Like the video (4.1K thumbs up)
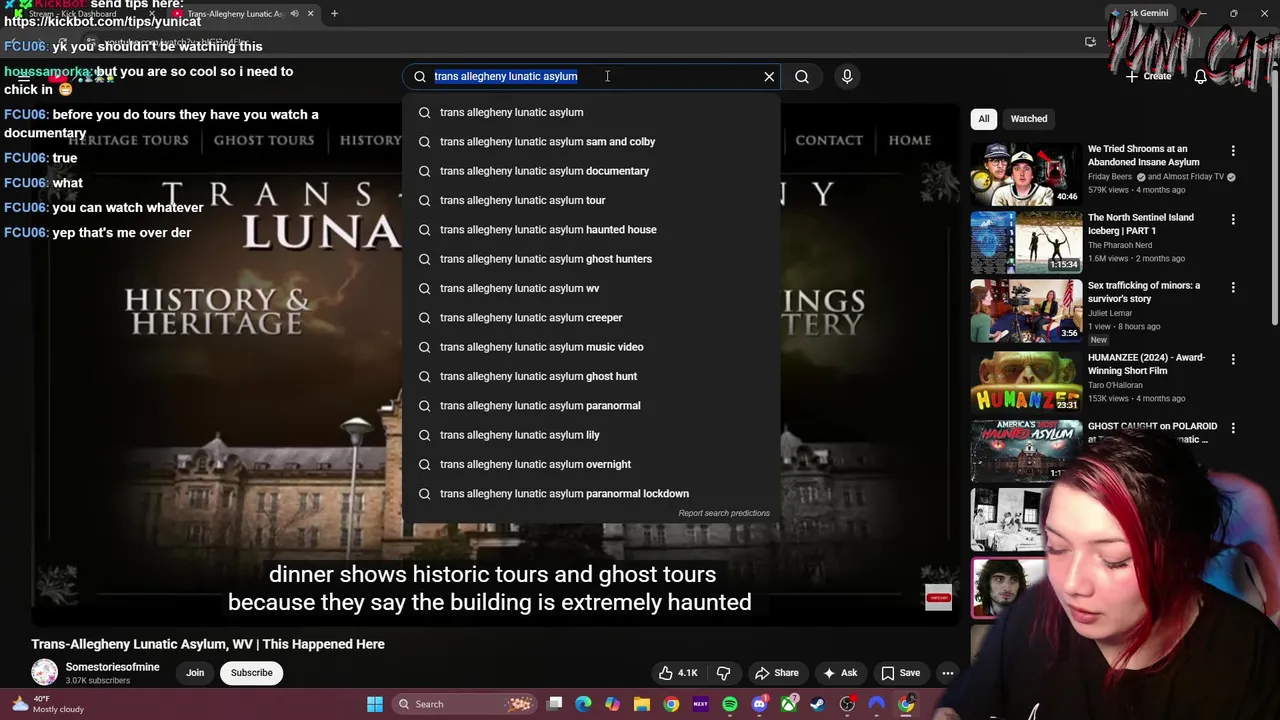Screen dimensions: 1280x720 coord(677,673)
